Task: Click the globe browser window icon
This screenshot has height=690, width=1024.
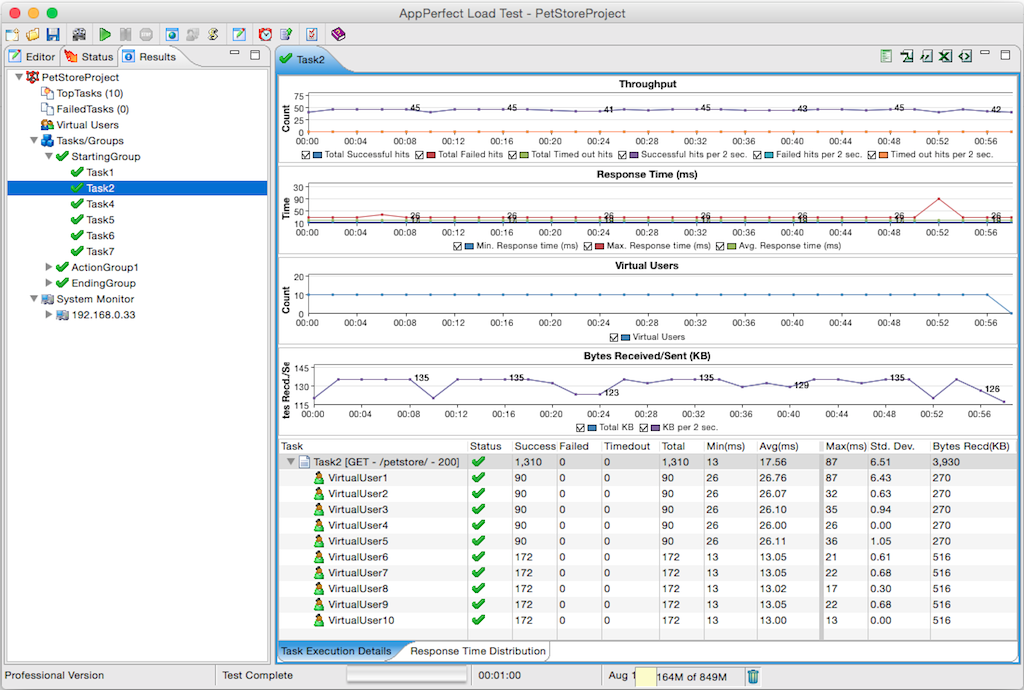Action: (172, 35)
